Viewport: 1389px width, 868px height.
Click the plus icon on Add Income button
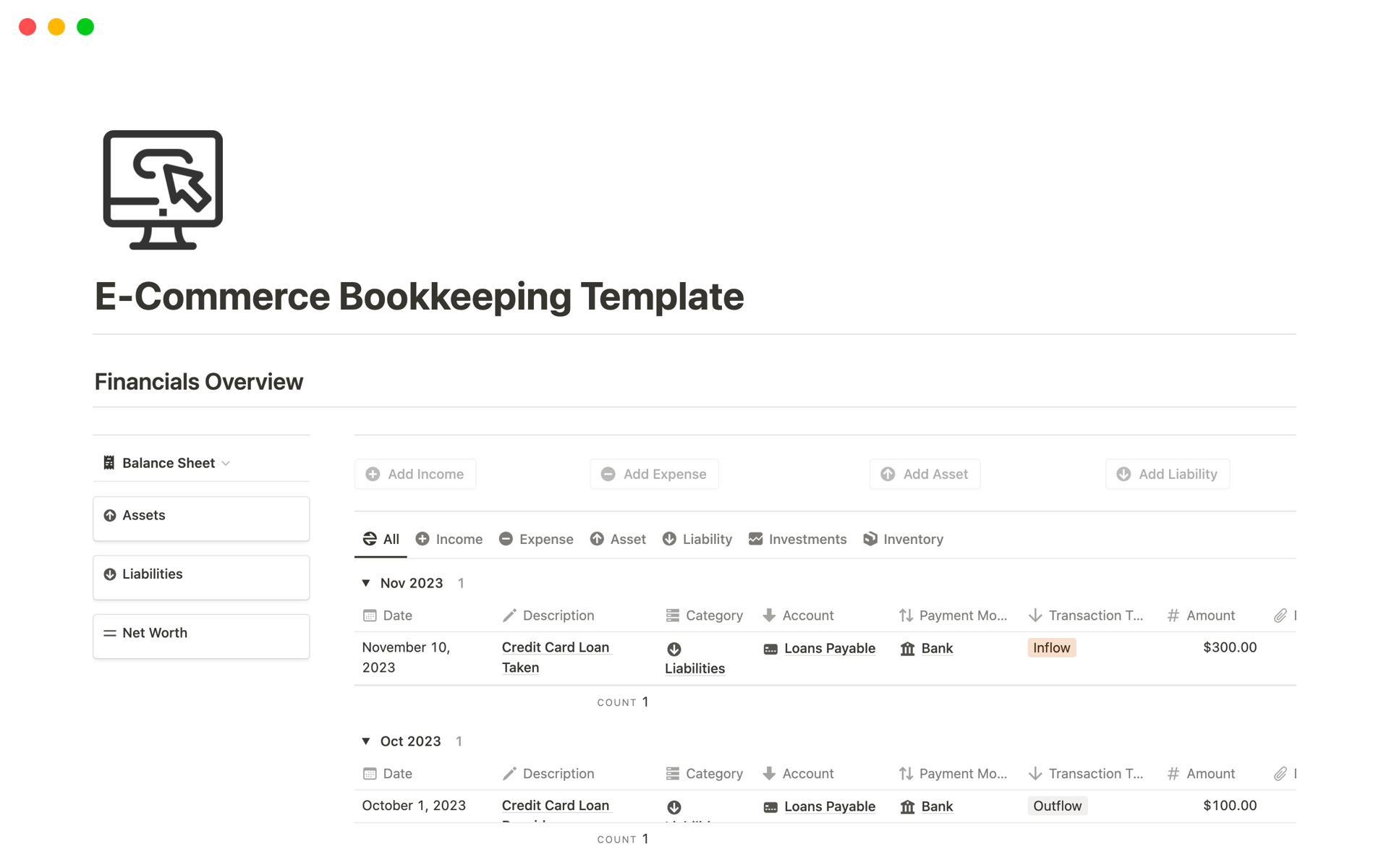(373, 474)
